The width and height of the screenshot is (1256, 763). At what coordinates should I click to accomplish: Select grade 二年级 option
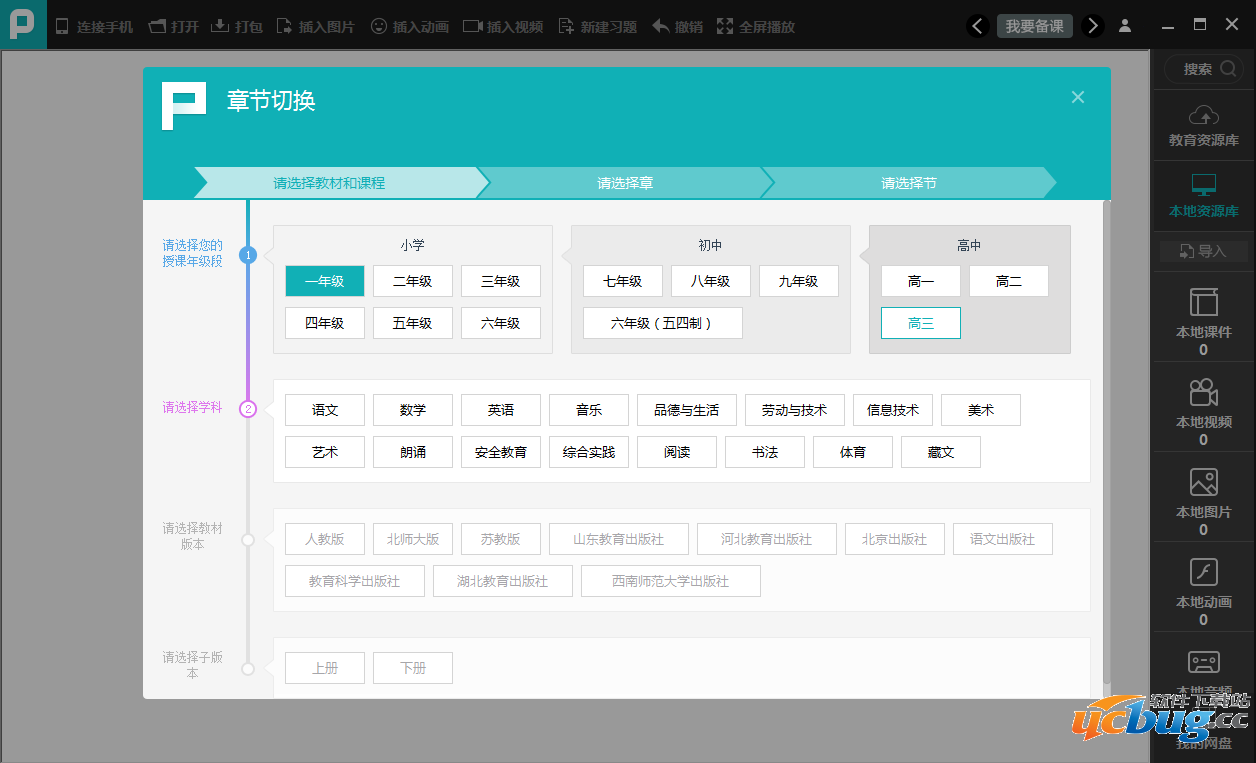[x=412, y=281]
